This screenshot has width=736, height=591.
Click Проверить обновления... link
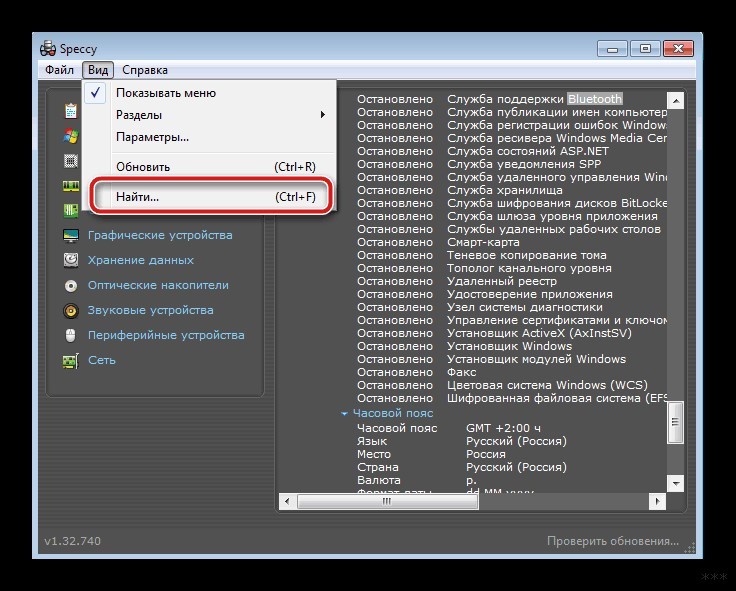(x=613, y=541)
